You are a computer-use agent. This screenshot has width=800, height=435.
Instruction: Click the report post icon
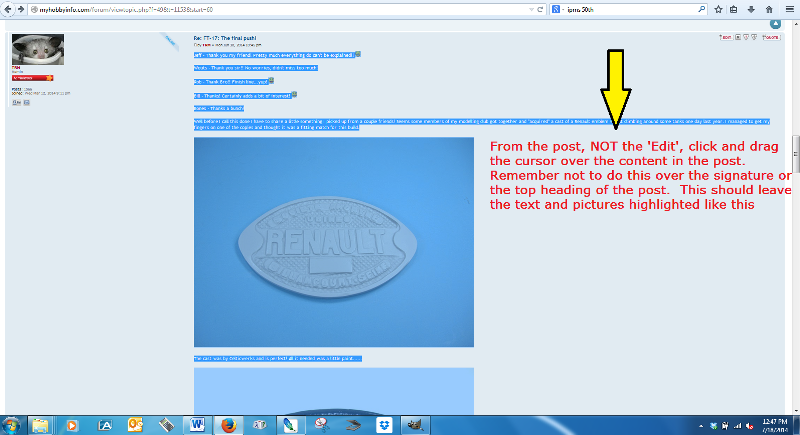pos(746,37)
